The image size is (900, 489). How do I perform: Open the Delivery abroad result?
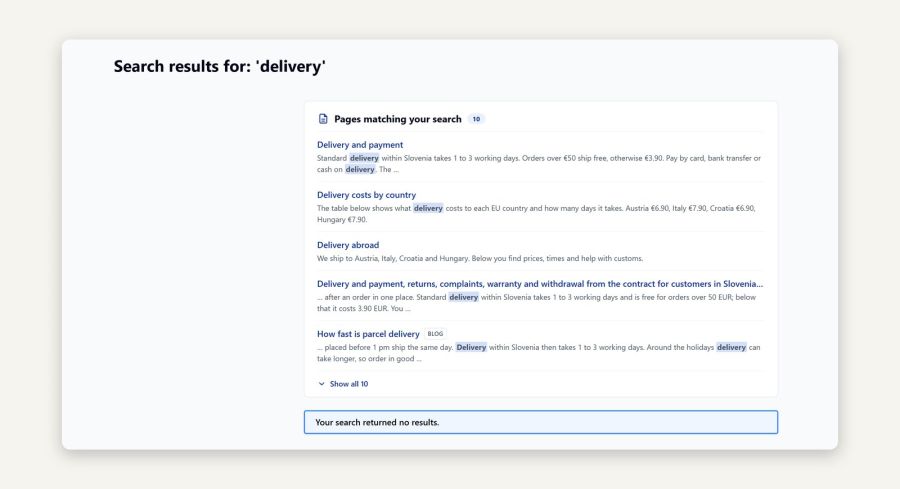point(348,244)
